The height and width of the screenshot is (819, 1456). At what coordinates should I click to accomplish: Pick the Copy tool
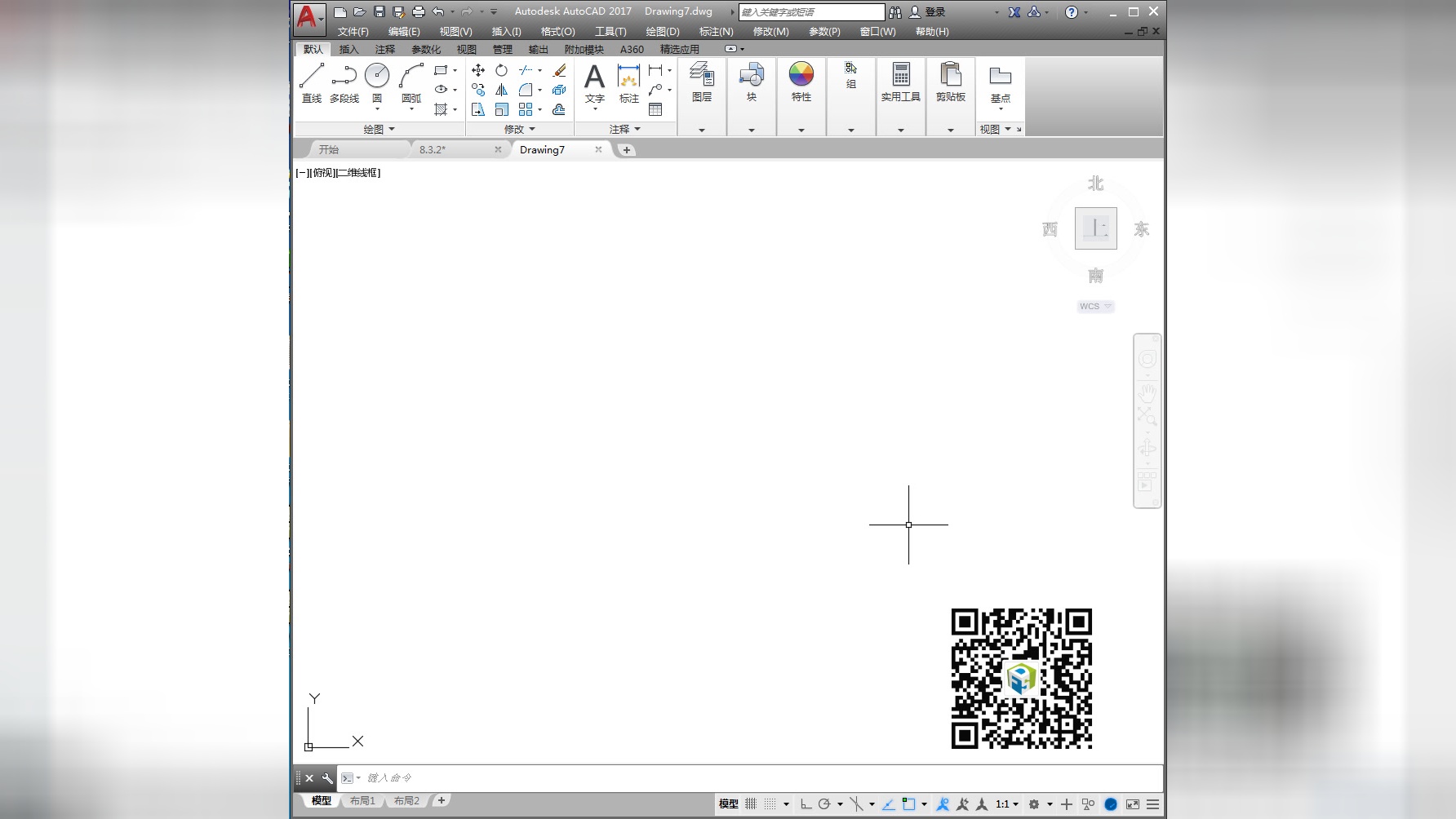(x=478, y=90)
